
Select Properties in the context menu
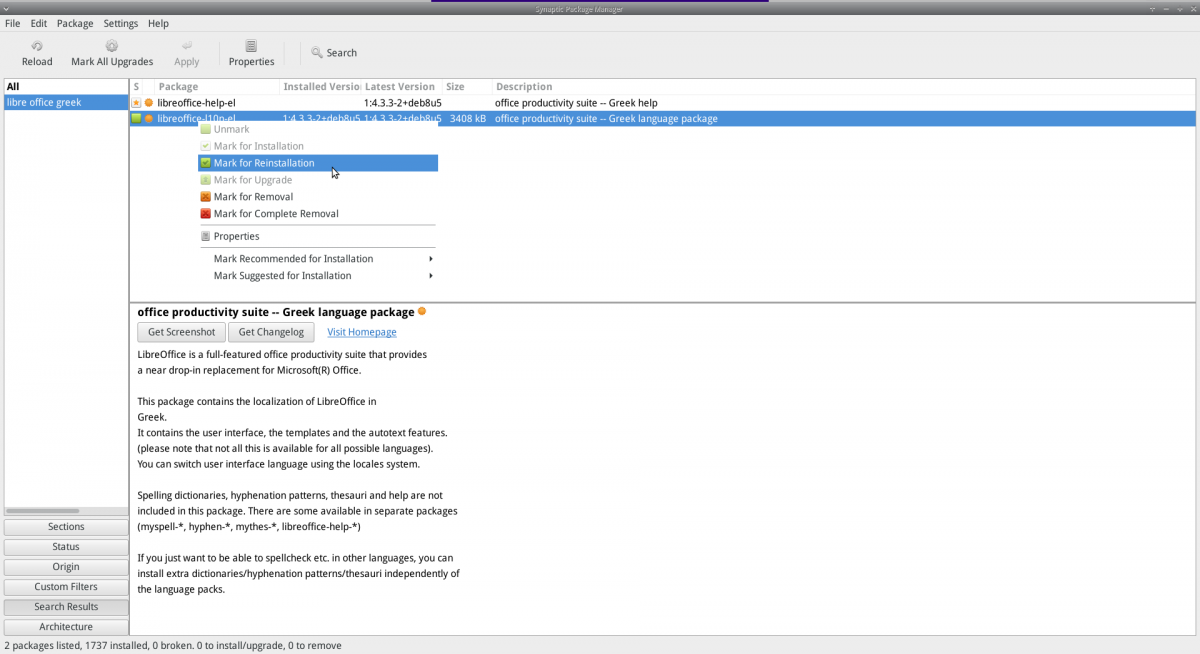pos(318,237)
